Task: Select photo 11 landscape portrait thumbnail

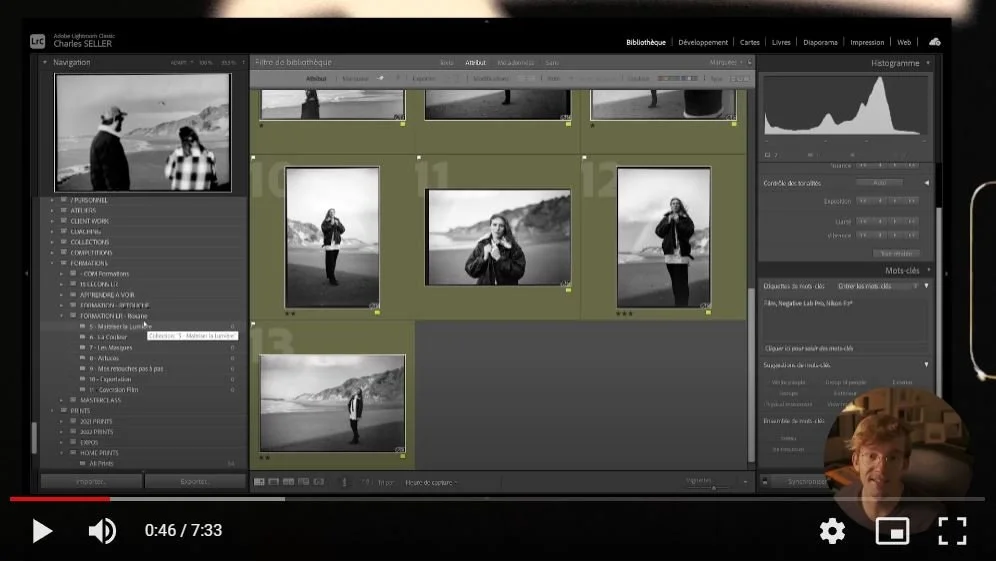Action: coord(498,237)
